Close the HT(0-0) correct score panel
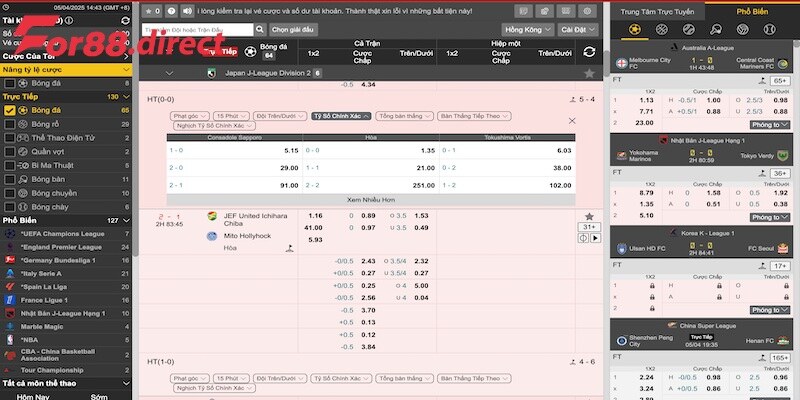This screenshot has width=800, height=400. tap(572, 120)
